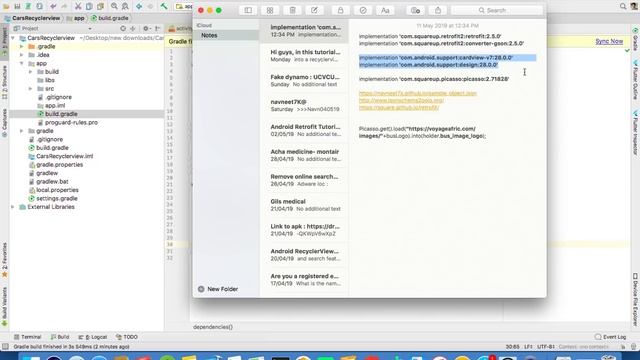Open the 'Fake dynamo : UCVCU...' note
Image resolution: width=640 pixels, height=360 pixels.
click(304, 80)
